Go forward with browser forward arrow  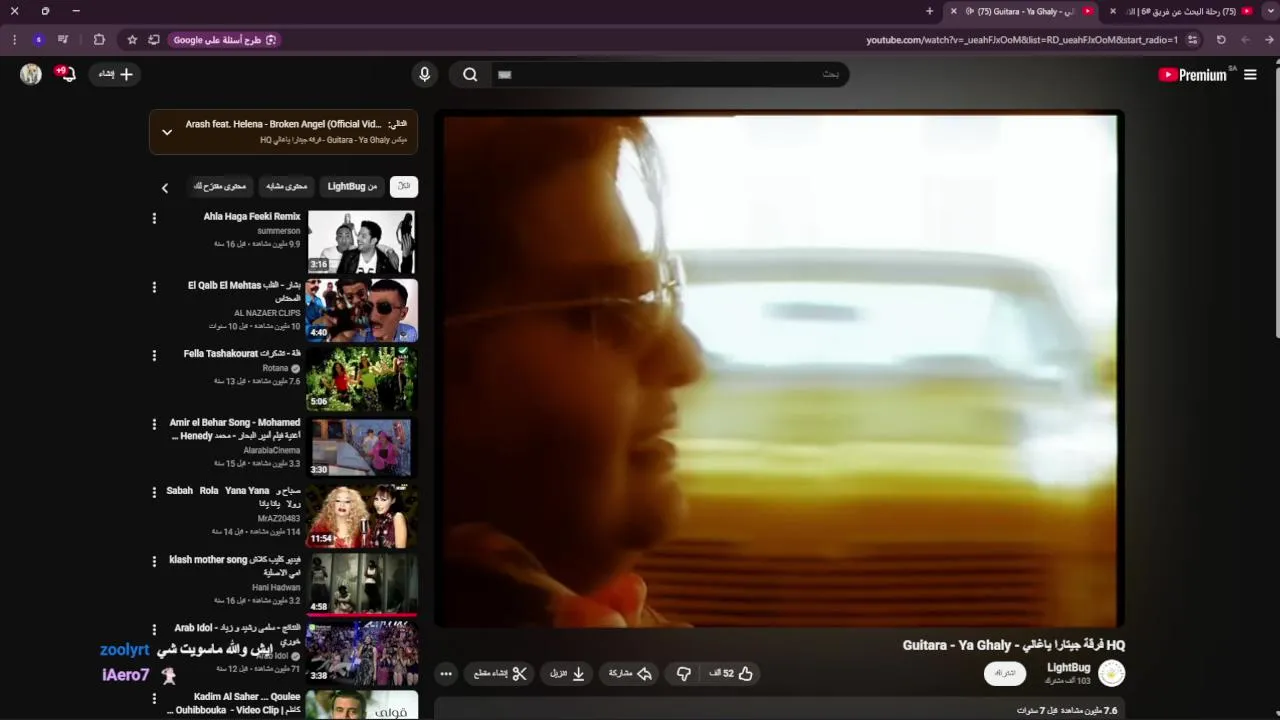(1245, 40)
